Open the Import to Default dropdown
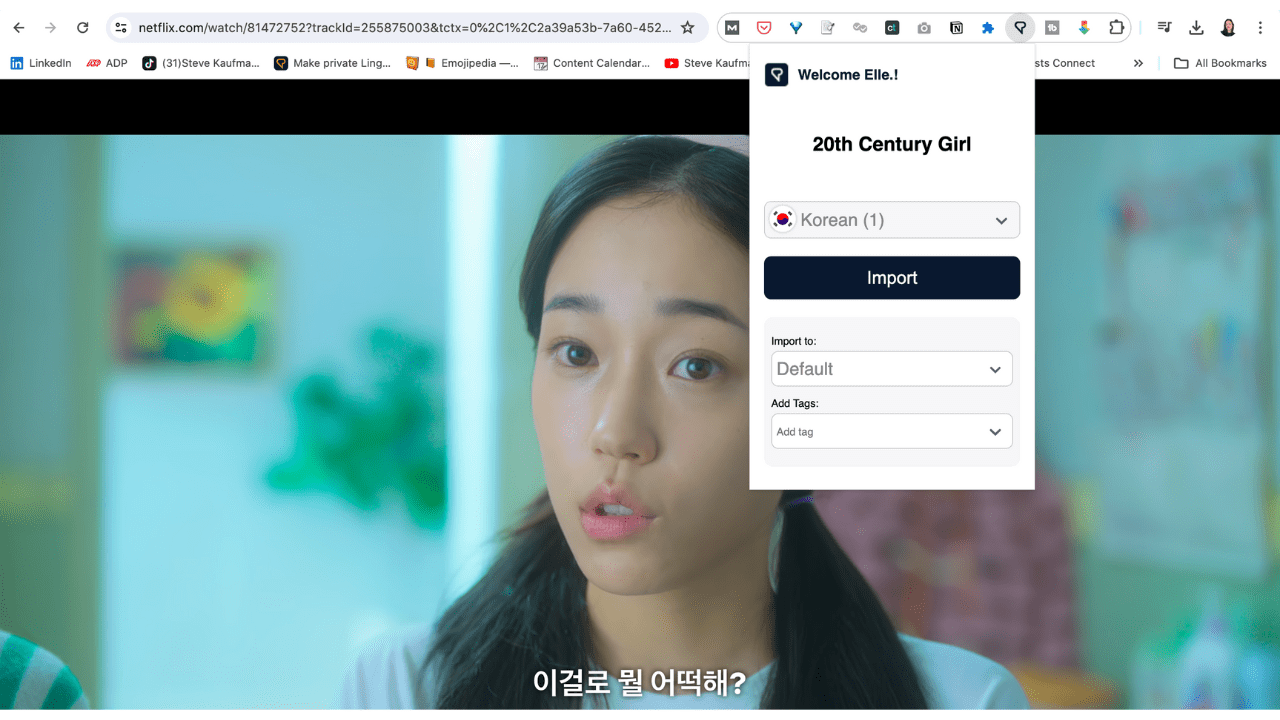Viewport: 1280px width, 720px height. click(x=891, y=369)
